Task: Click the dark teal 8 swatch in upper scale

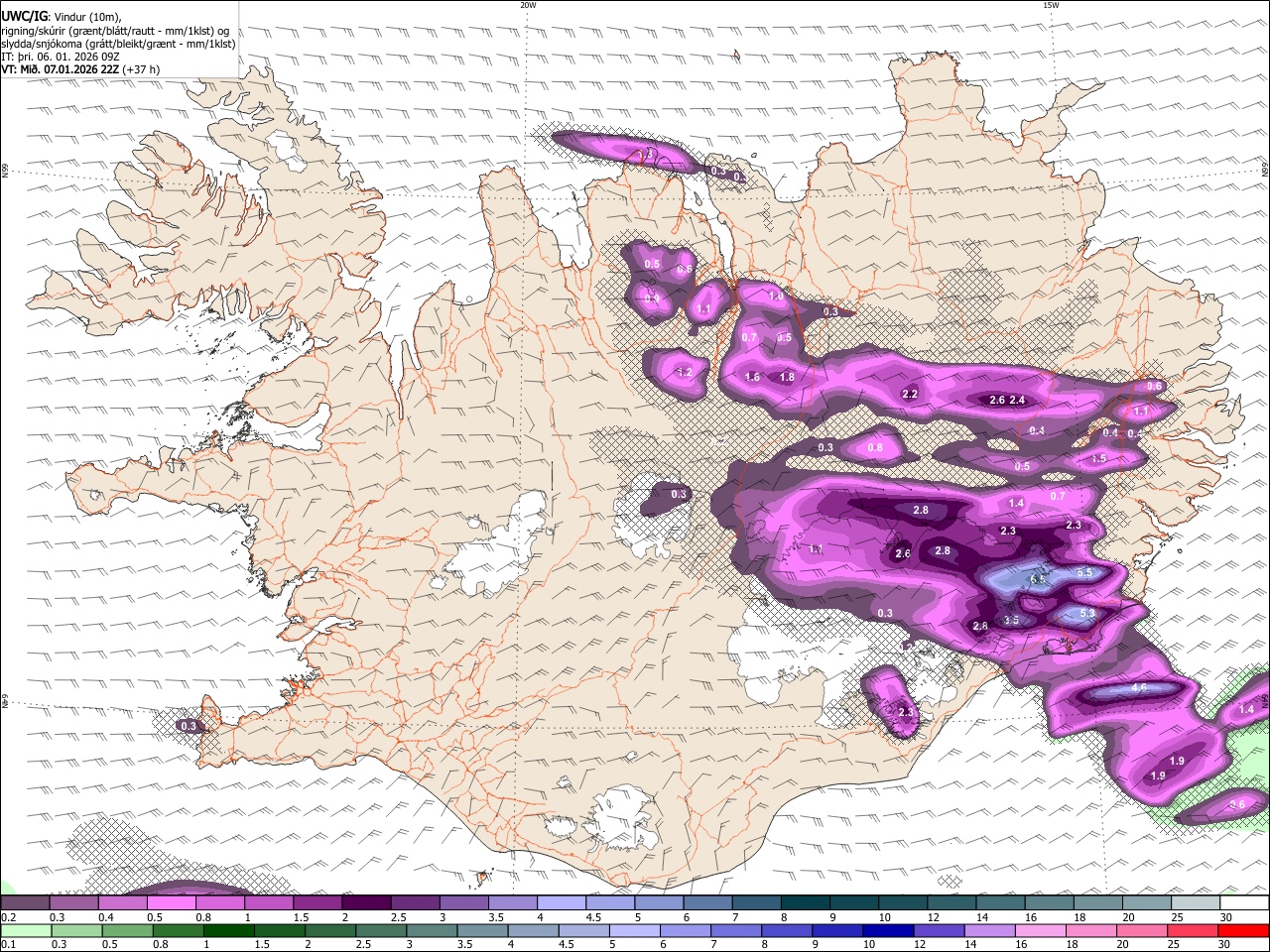Action: (804, 903)
